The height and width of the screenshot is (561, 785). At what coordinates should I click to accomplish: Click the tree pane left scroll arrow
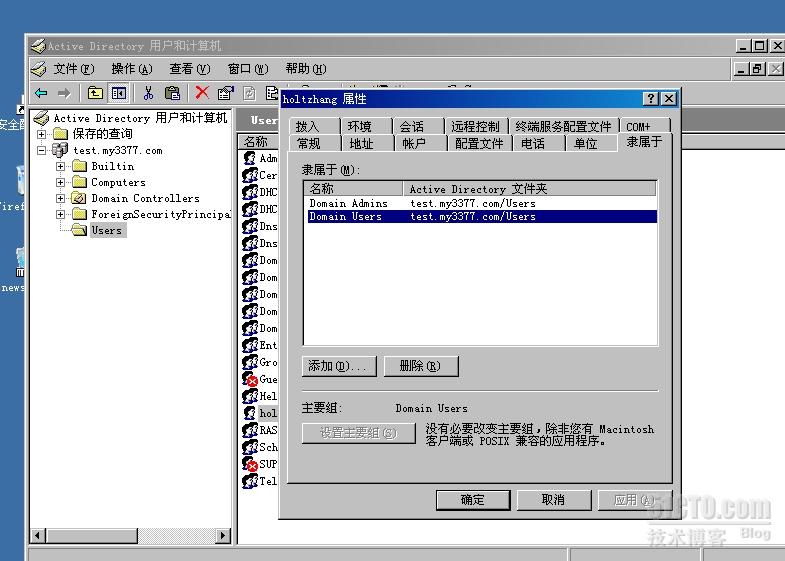click(x=38, y=535)
